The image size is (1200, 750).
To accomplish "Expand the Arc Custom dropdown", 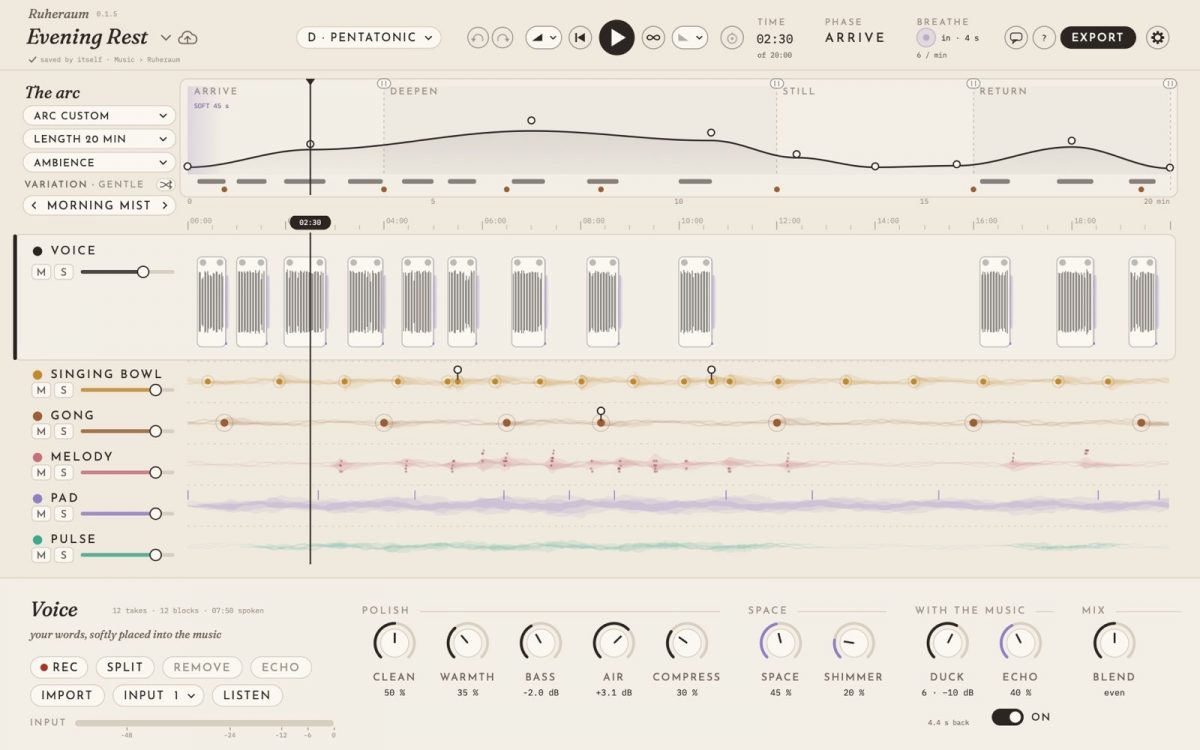I will [x=99, y=116].
